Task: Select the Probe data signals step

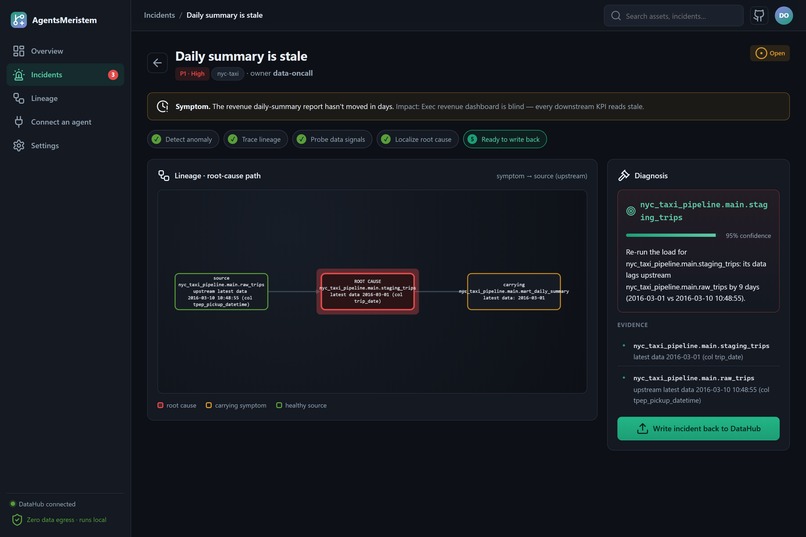Action: tap(332, 139)
